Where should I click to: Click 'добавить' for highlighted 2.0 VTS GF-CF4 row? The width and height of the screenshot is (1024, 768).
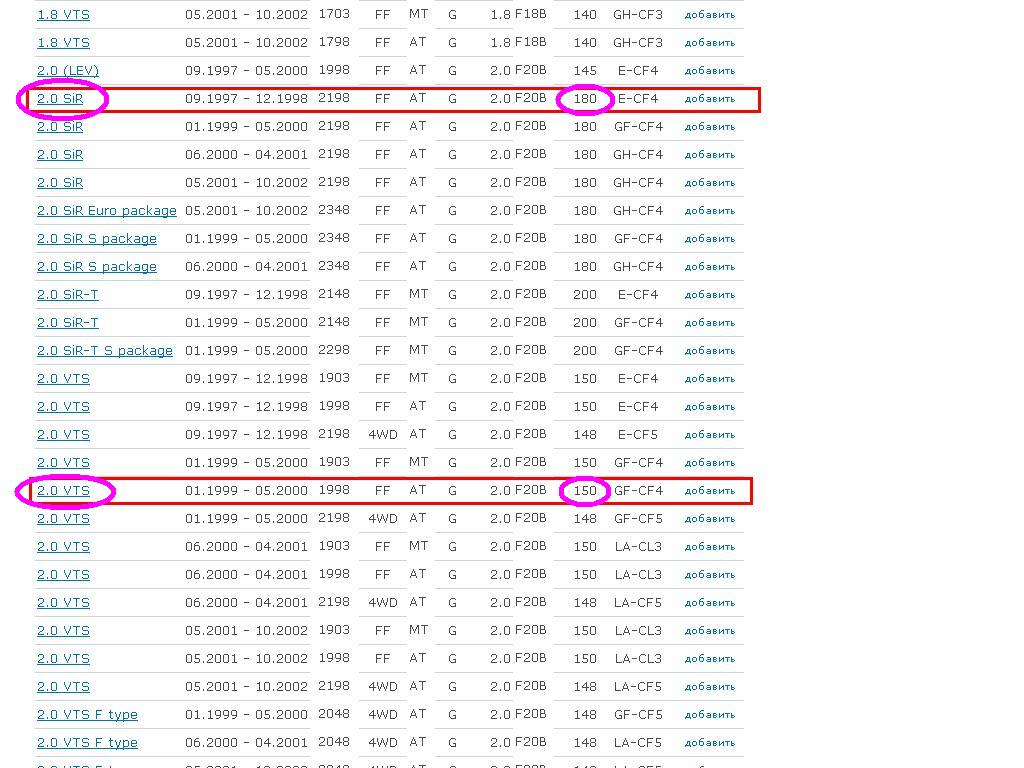tap(709, 491)
